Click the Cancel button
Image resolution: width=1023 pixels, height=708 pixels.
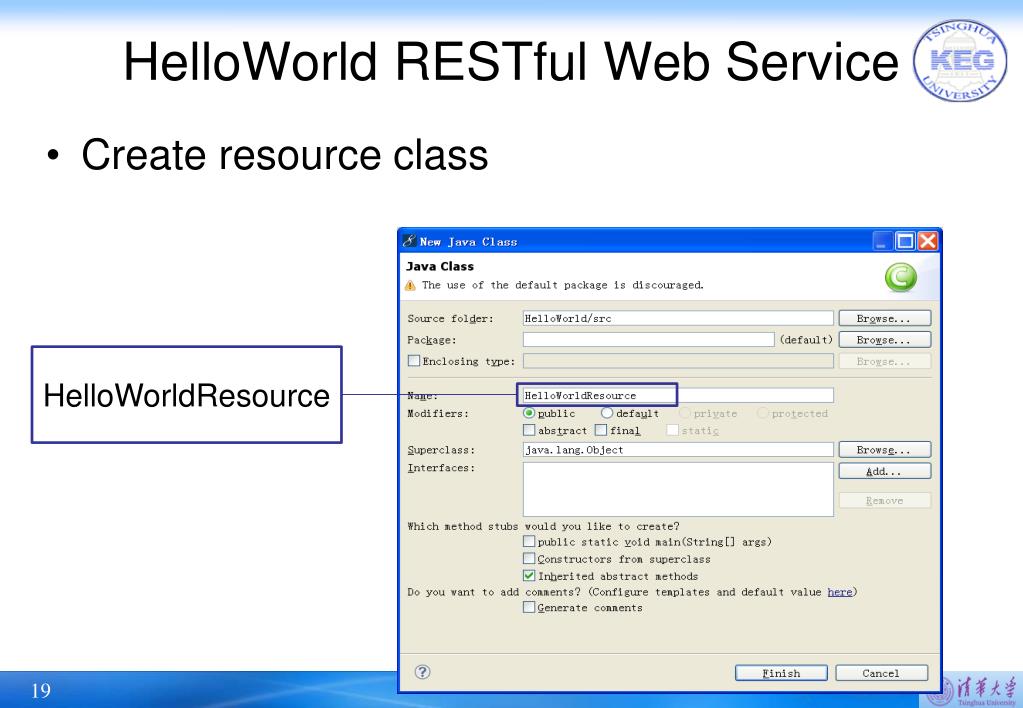[881, 673]
